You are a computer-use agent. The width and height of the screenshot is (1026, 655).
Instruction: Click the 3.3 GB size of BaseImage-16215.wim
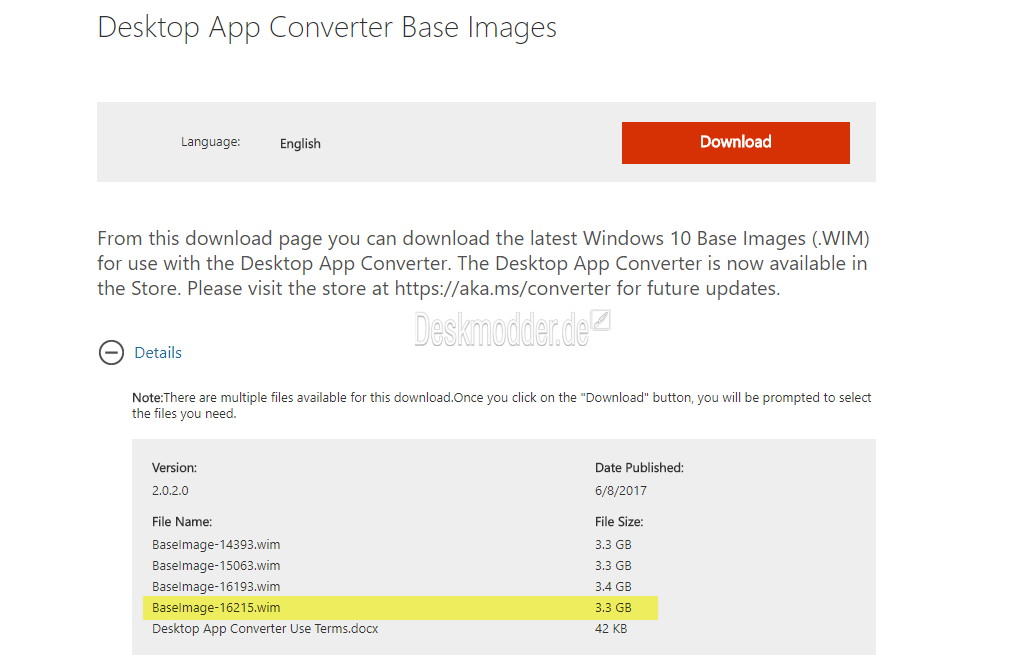point(613,607)
